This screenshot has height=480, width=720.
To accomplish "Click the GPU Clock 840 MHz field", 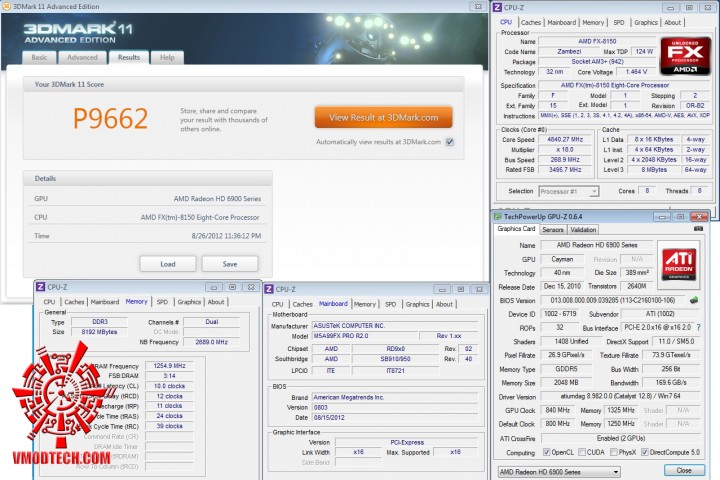I will coord(558,410).
